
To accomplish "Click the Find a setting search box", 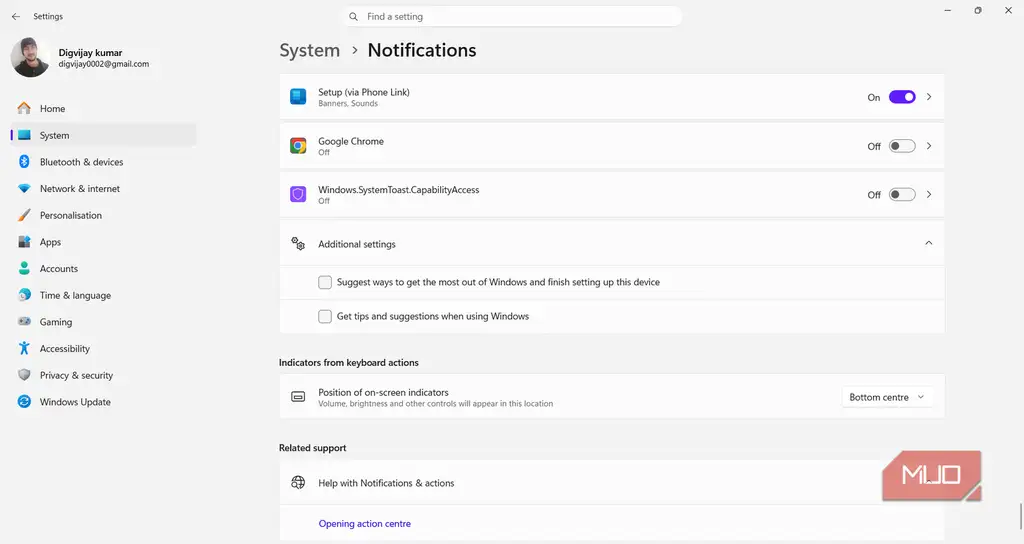I will 511,16.
